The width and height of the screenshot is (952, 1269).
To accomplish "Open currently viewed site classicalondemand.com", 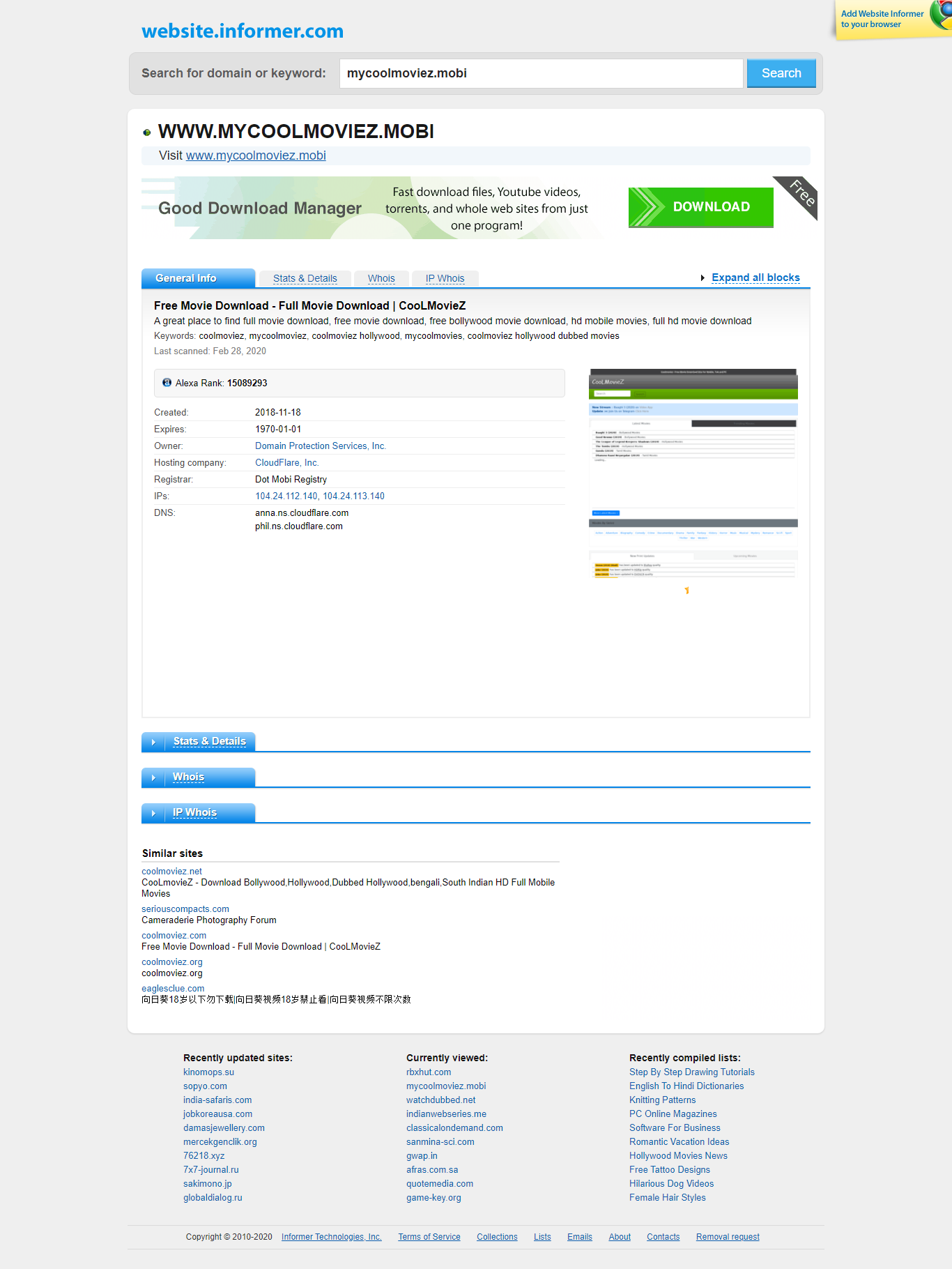I will 454,1128.
